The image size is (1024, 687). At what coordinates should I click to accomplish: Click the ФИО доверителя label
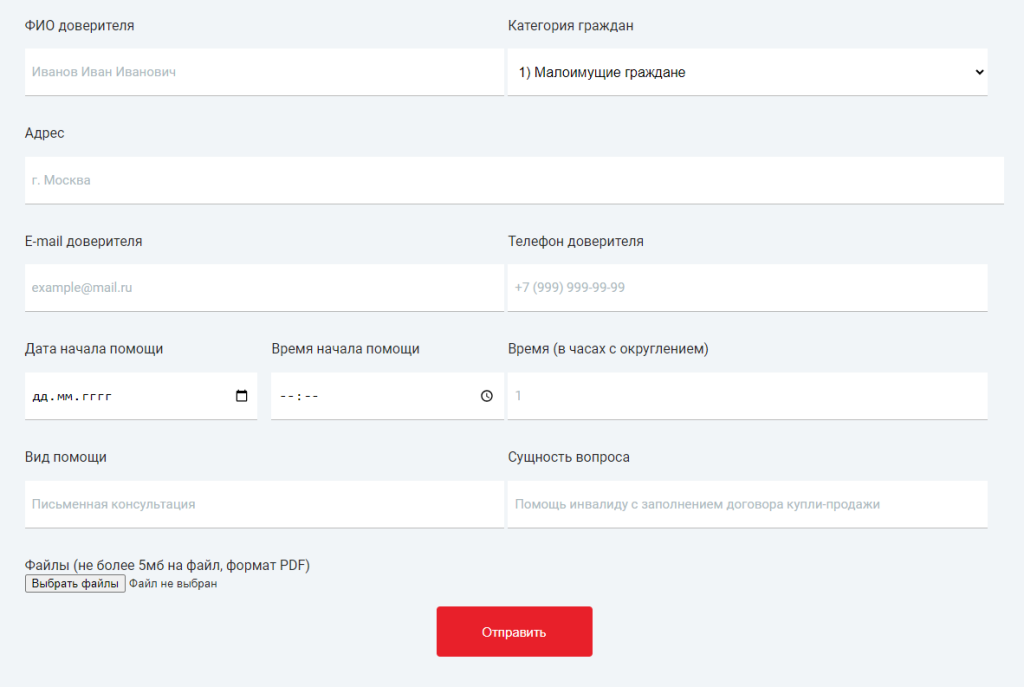coord(79,26)
